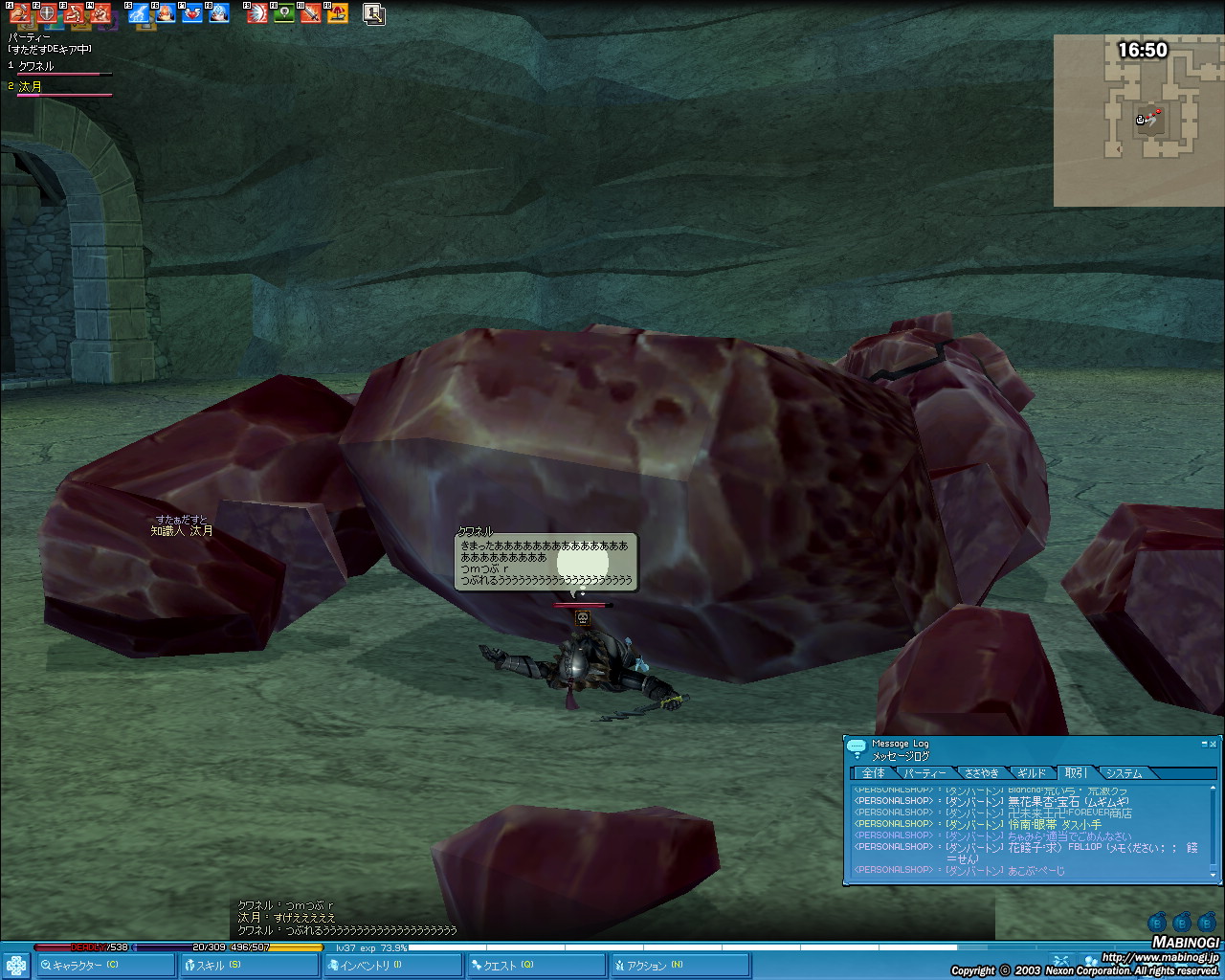Click the 怜南 眼帯 shop message
Image resolution: width=1225 pixels, height=980 pixels.
point(977,825)
